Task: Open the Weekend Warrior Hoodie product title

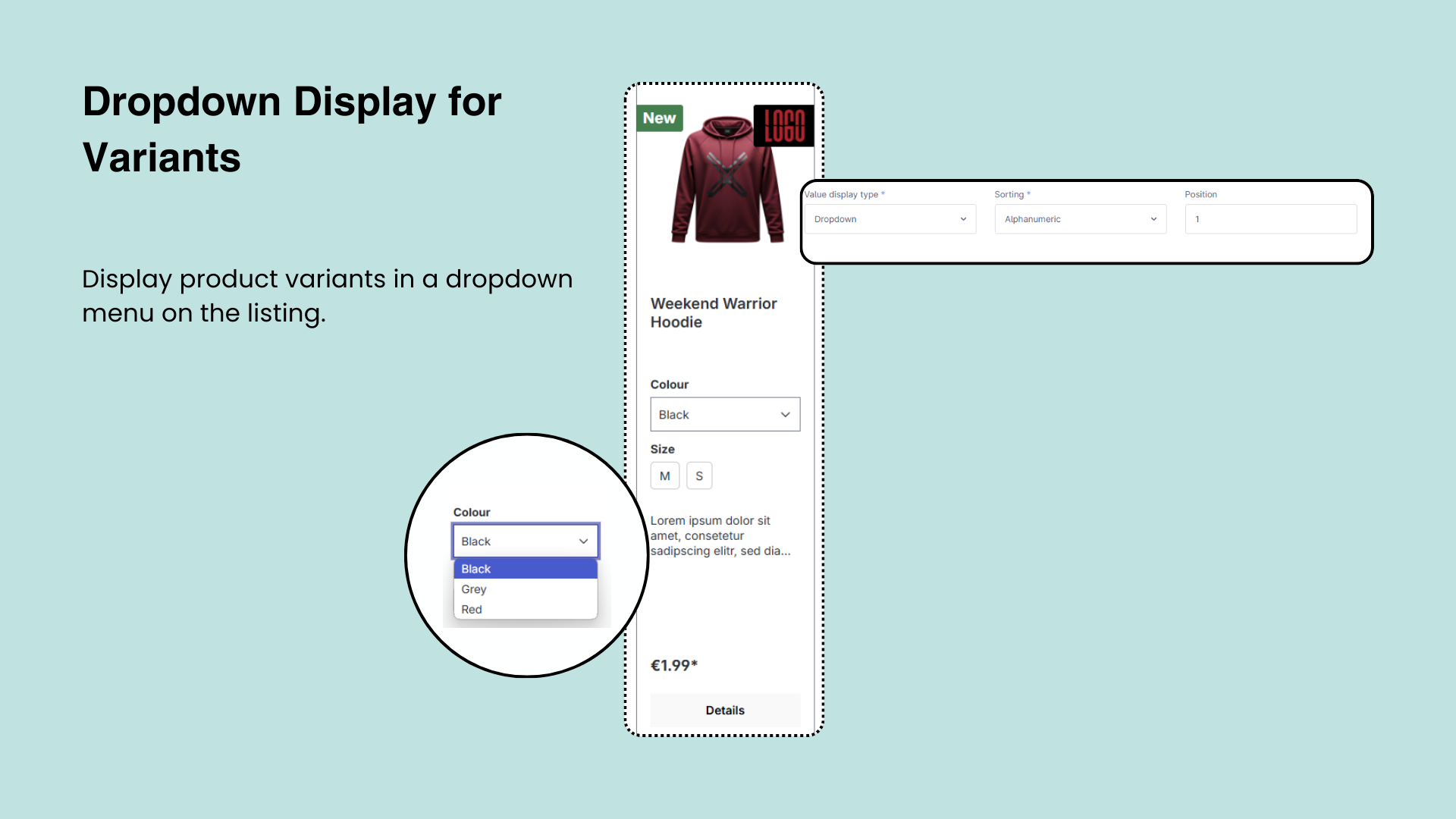Action: (x=714, y=312)
